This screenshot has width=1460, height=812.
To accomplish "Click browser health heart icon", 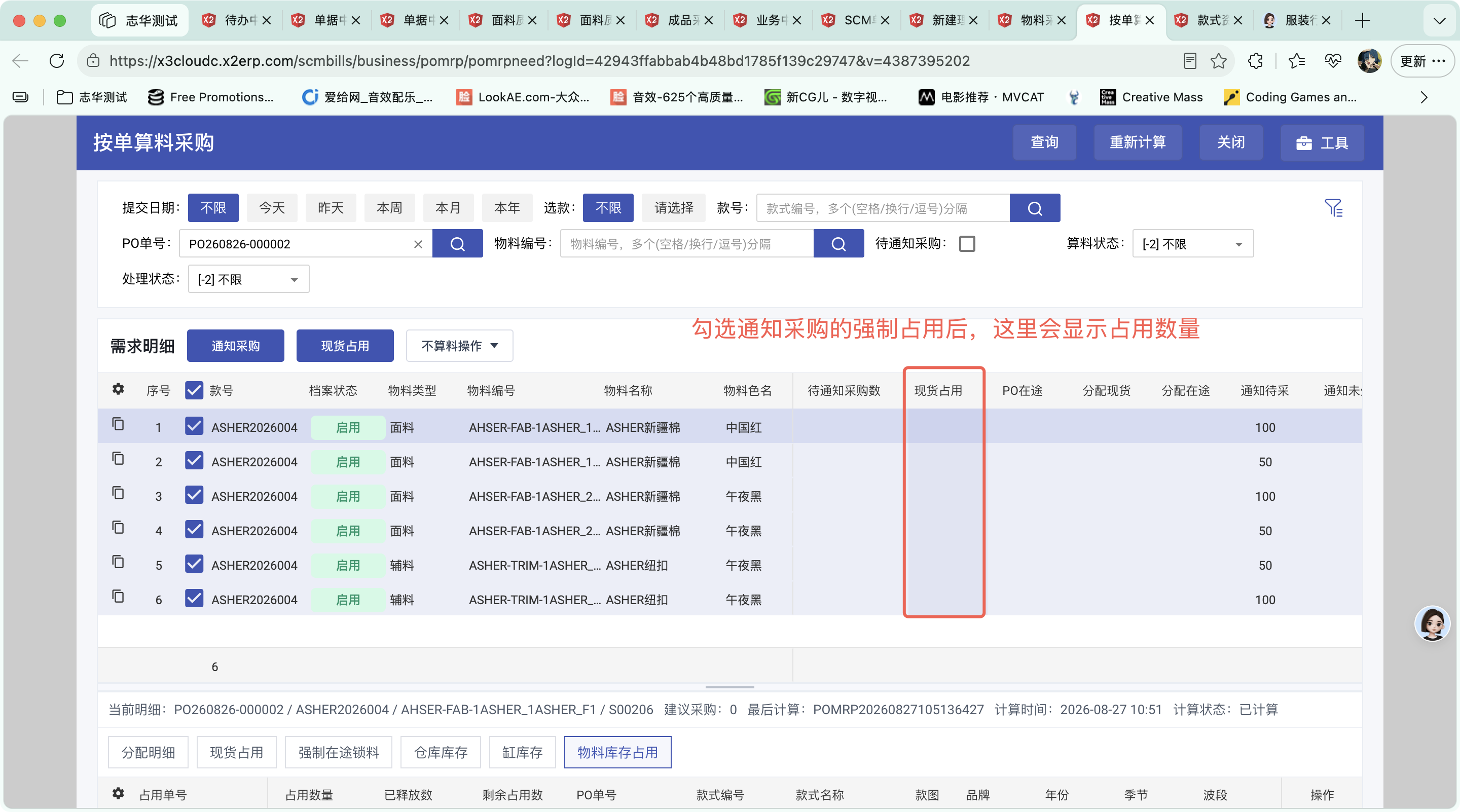I will tap(1332, 61).
